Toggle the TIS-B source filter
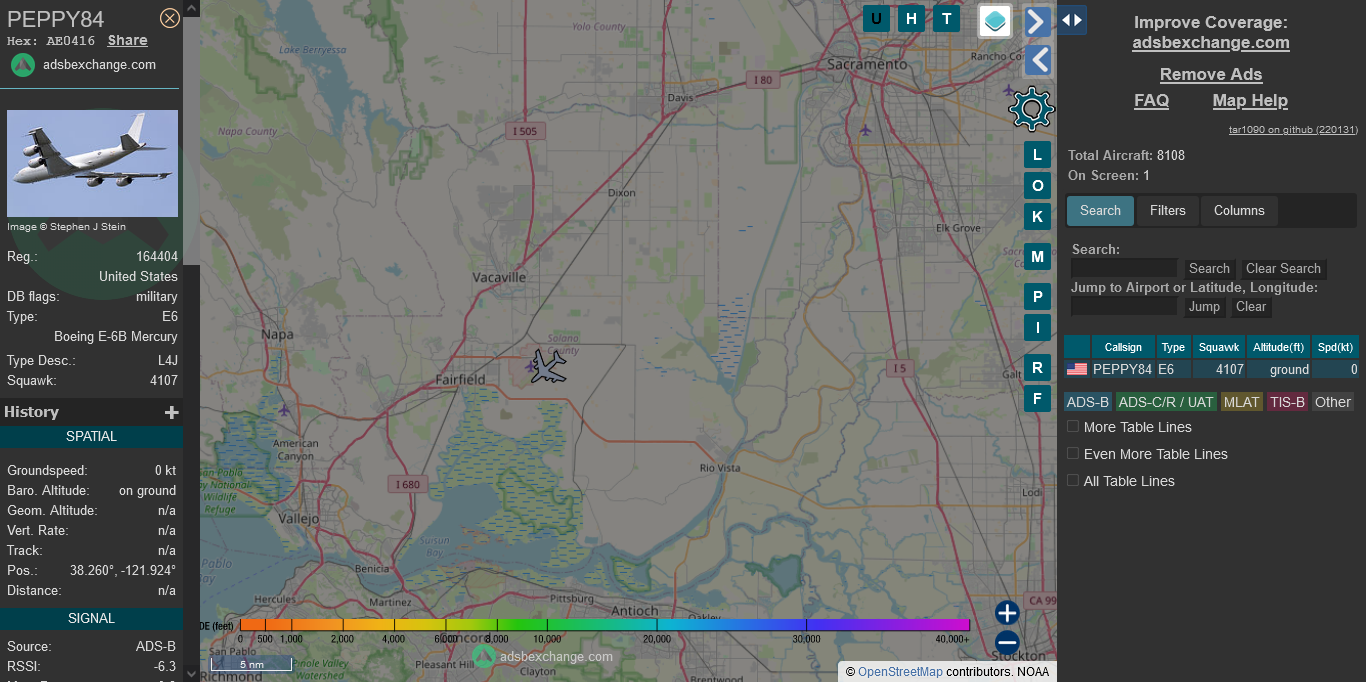The height and width of the screenshot is (682, 1366). (1287, 402)
